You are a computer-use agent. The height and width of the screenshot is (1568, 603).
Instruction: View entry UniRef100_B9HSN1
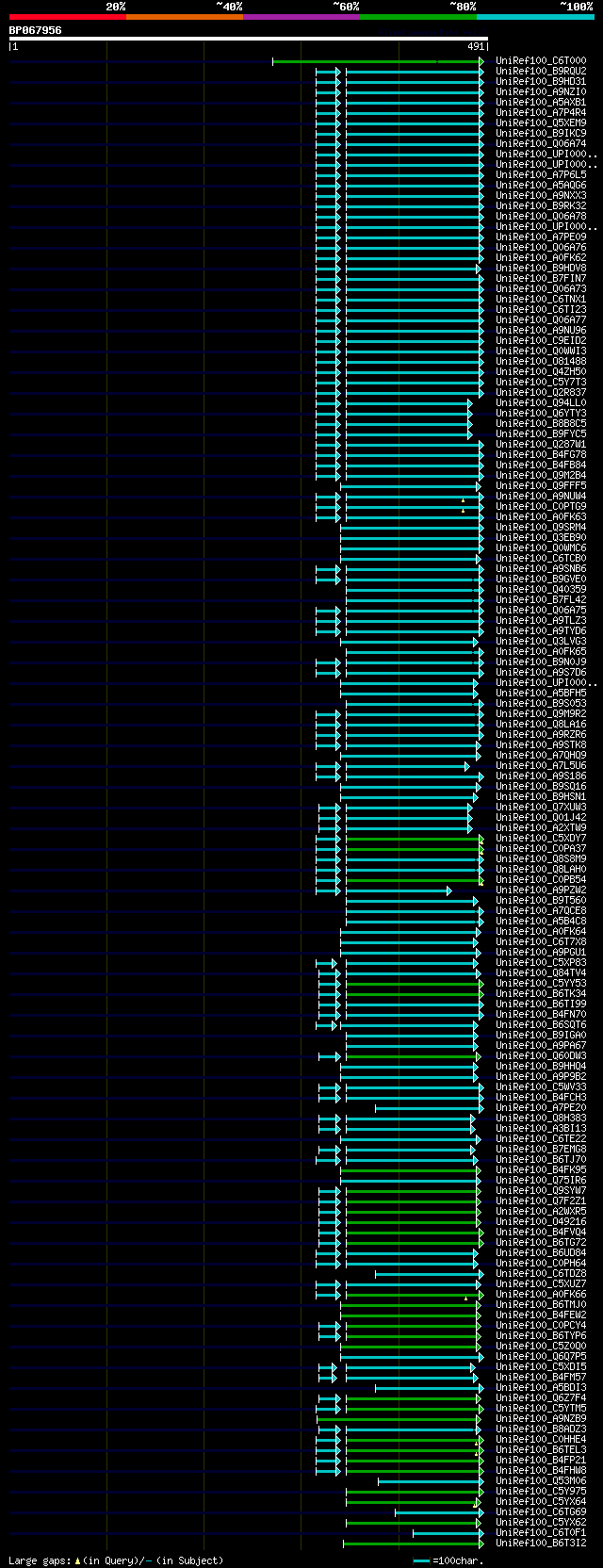tap(541, 797)
